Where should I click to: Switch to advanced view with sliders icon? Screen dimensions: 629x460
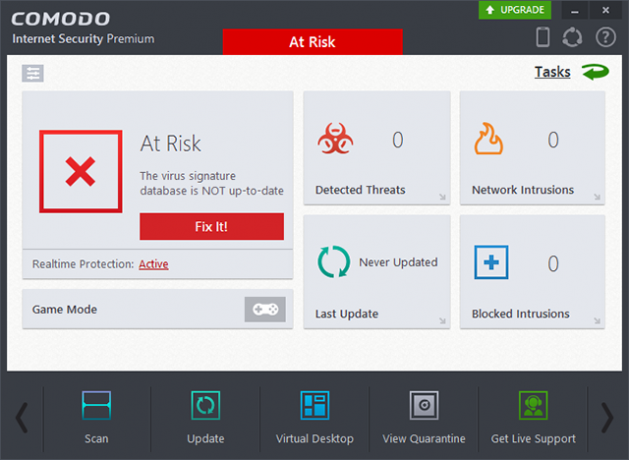pos(33,73)
